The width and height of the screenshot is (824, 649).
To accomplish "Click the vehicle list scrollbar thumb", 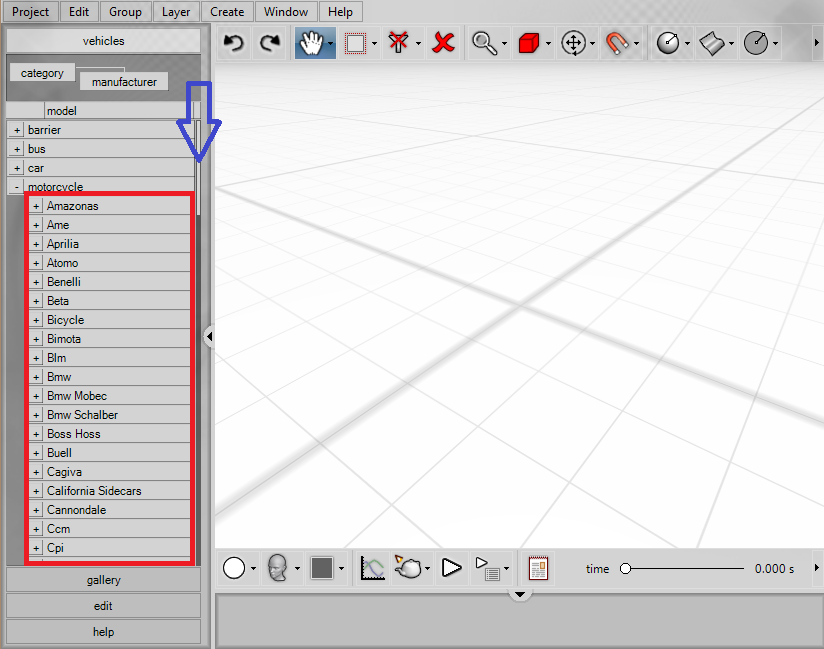I will click(199, 168).
